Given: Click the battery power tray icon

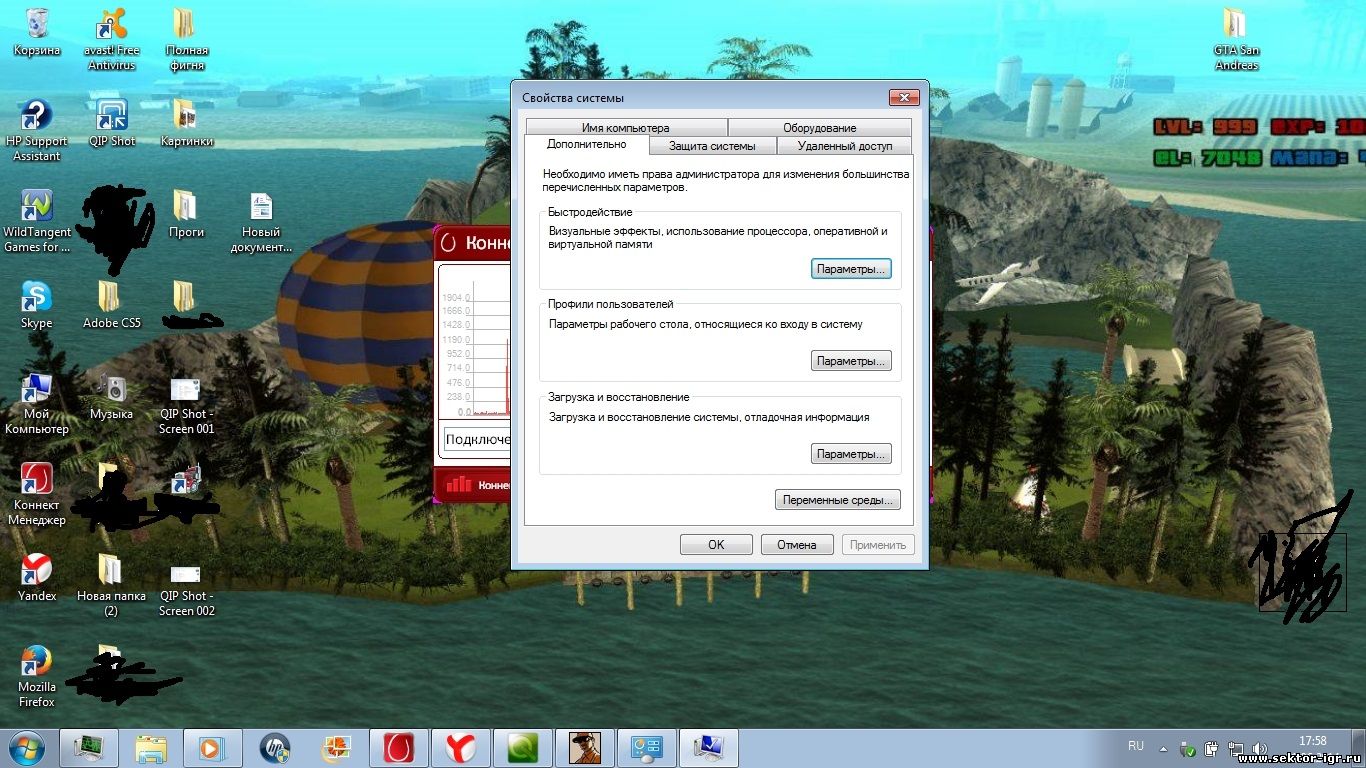Looking at the screenshot, I should click(1212, 748).
